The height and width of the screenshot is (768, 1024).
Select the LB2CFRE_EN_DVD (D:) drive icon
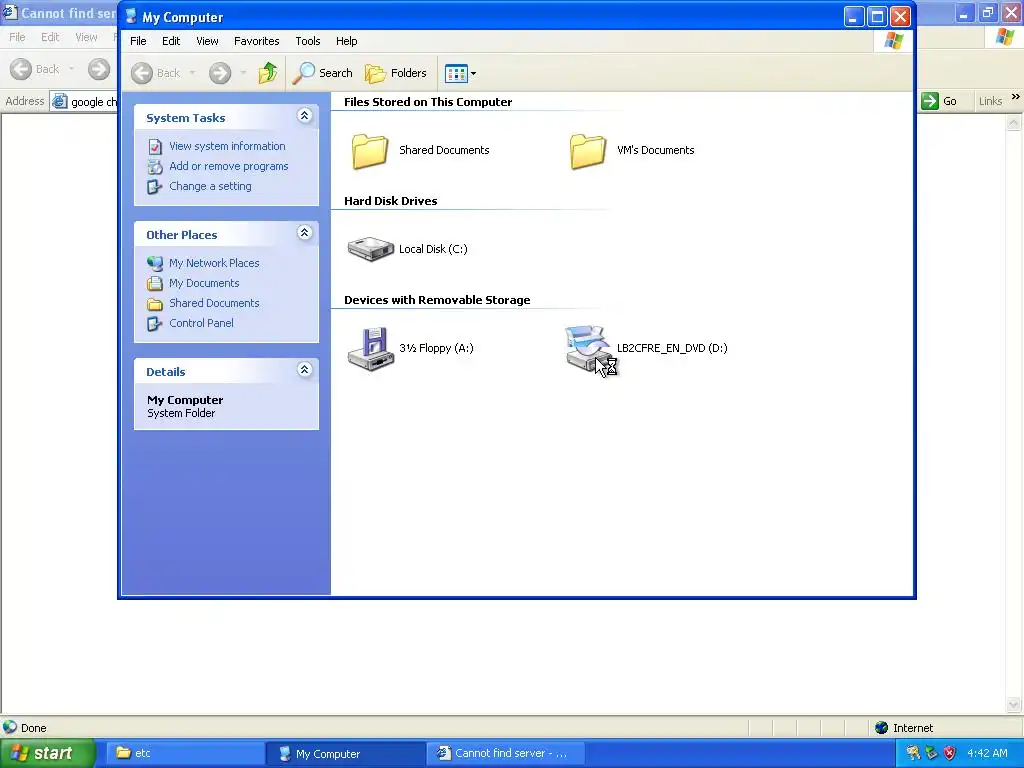click(588, 349)
